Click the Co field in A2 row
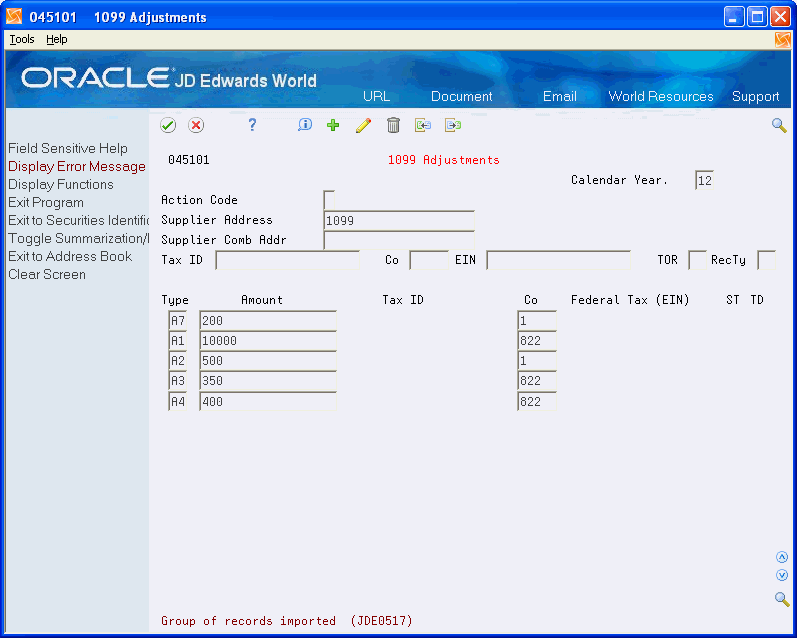The width and height of the screenshot is (797, 638). (537, 361)
